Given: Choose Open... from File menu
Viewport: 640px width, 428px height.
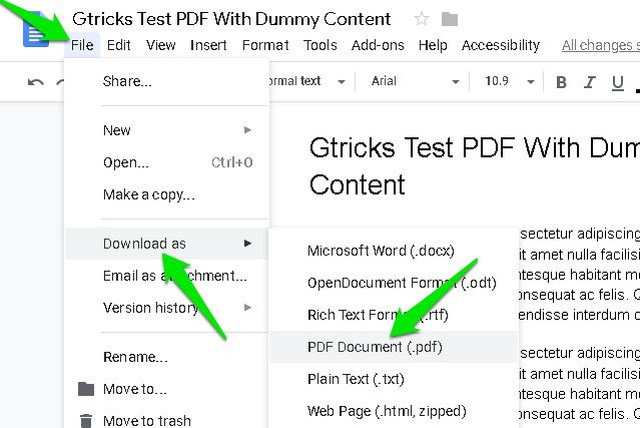Looking at the screenshot, I should (x=167, y=162).
